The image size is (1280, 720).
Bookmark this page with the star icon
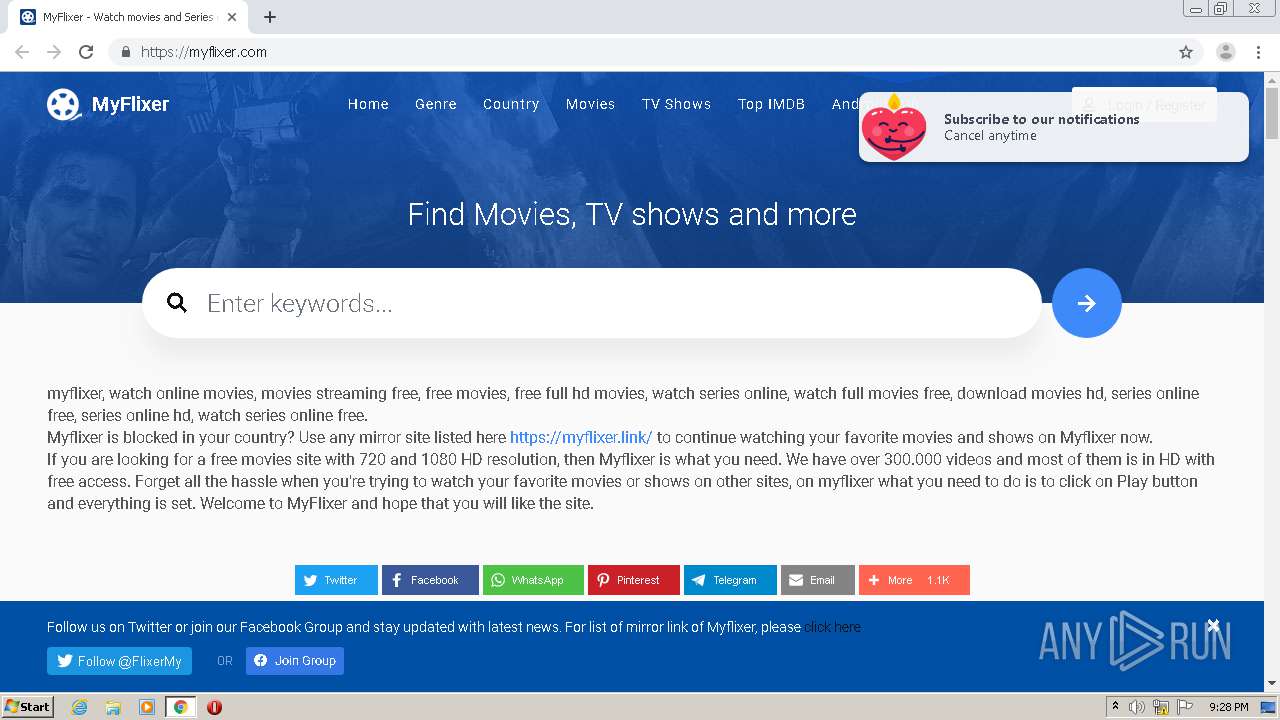[1186, 52]
